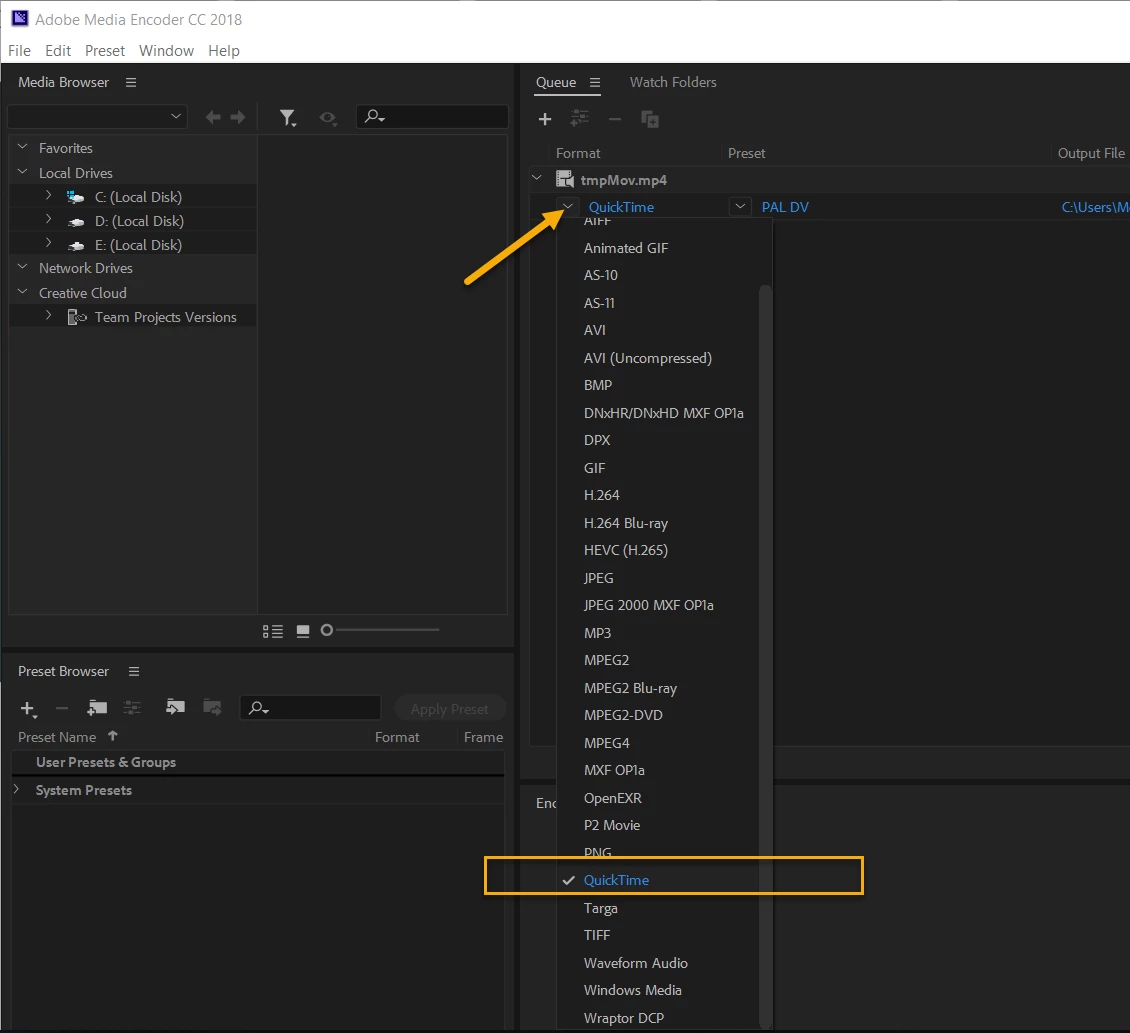Open the Edit menu
Image resolution: width=1130 pixels, height=1033 pixels.
[x=58, y=50]
